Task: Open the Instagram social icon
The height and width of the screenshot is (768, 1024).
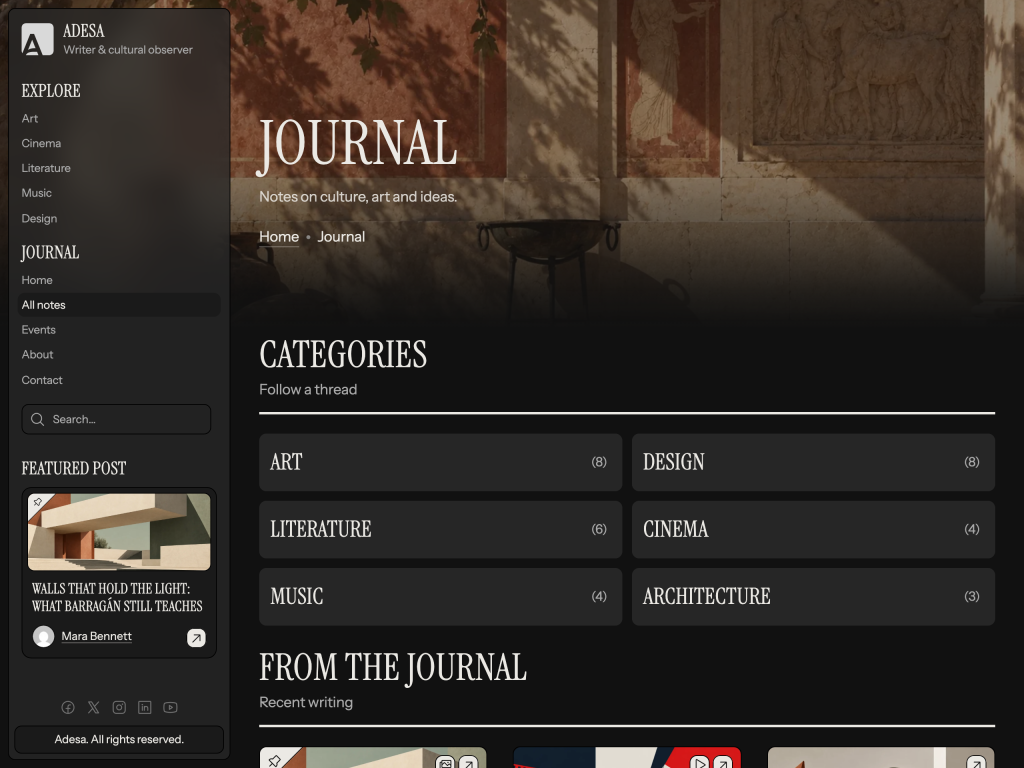Action: point(119,707)
